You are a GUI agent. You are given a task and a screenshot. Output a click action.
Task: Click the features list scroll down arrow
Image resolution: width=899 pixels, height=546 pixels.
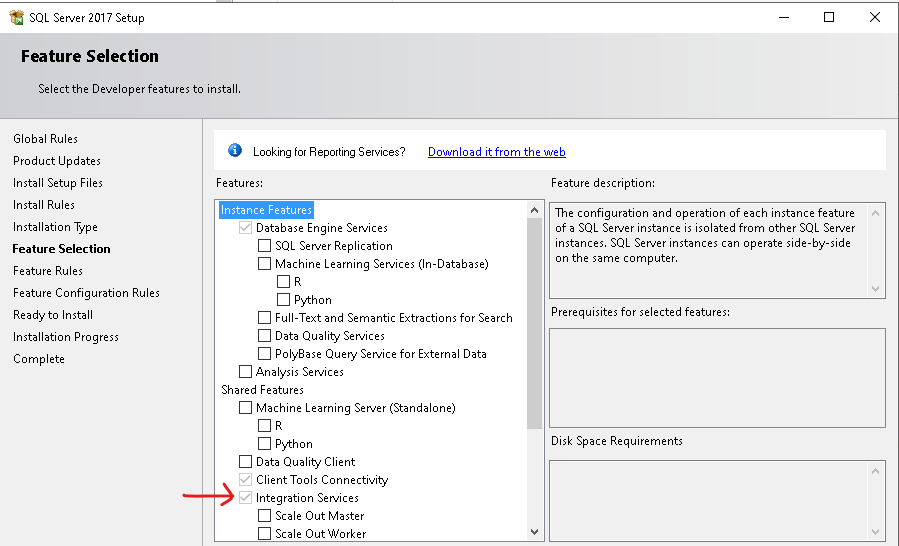534,532
